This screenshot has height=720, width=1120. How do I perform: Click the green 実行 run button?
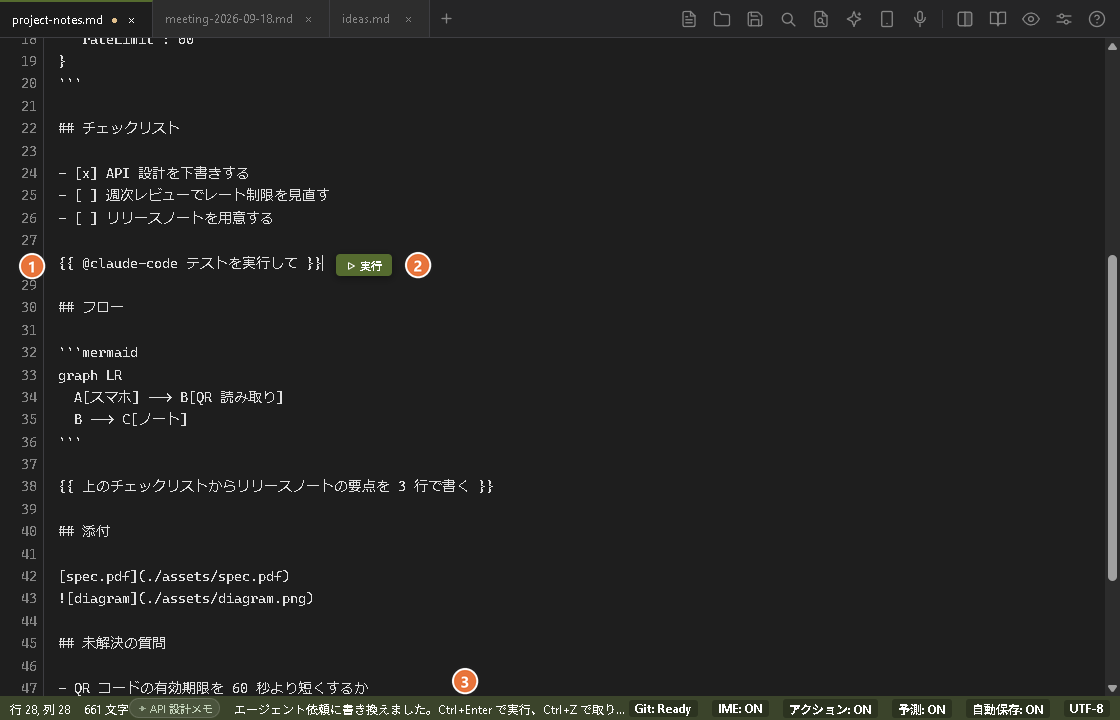click(364, 266)
